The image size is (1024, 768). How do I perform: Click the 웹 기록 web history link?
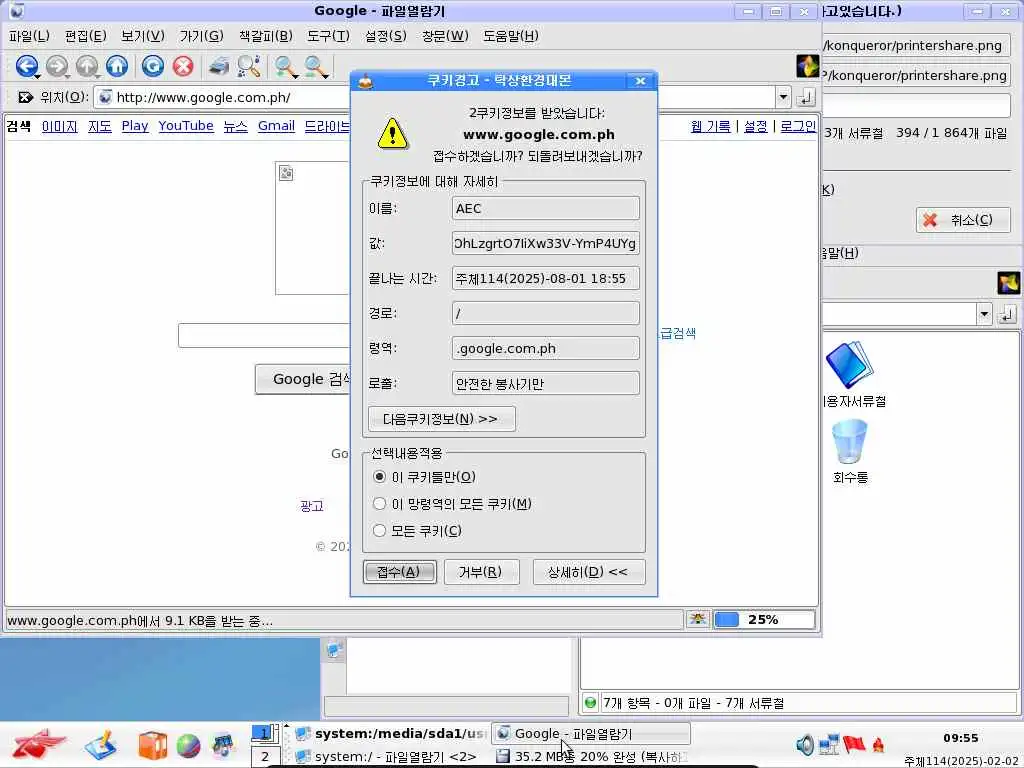pos(711,125)
